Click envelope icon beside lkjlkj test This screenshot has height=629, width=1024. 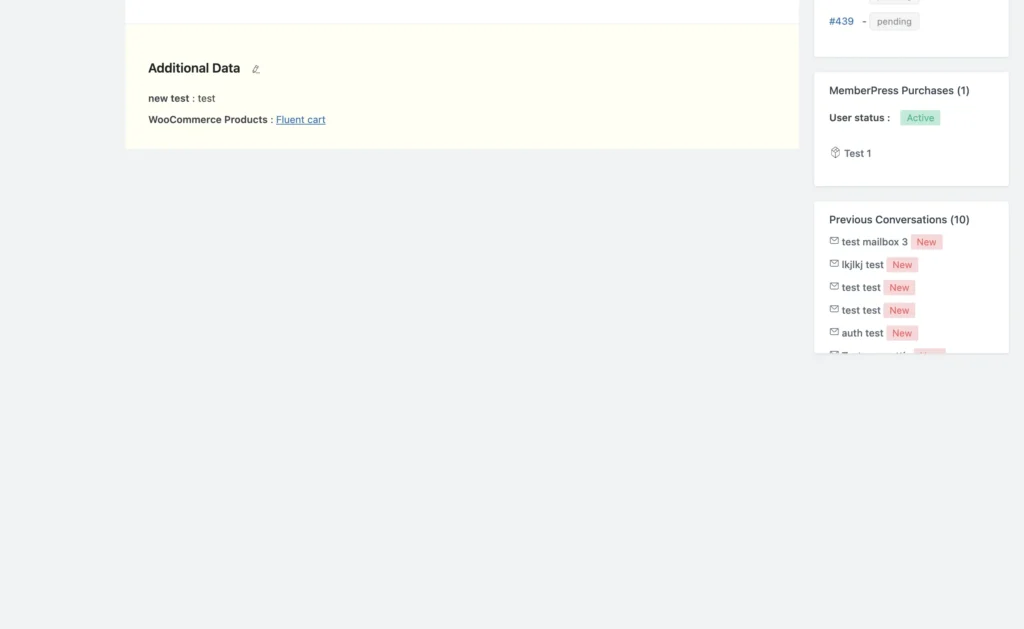pos(834,264)
